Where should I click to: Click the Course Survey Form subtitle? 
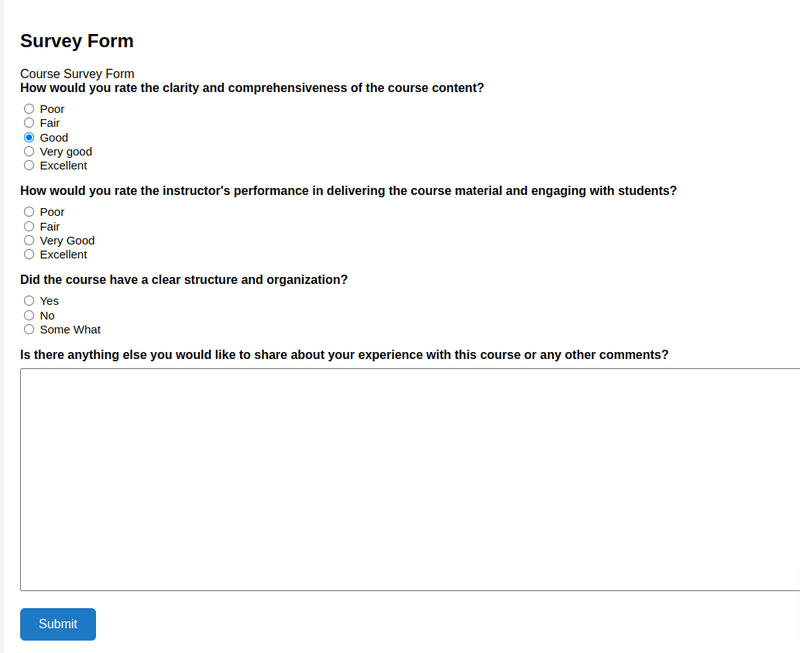[x=77, y=74]
